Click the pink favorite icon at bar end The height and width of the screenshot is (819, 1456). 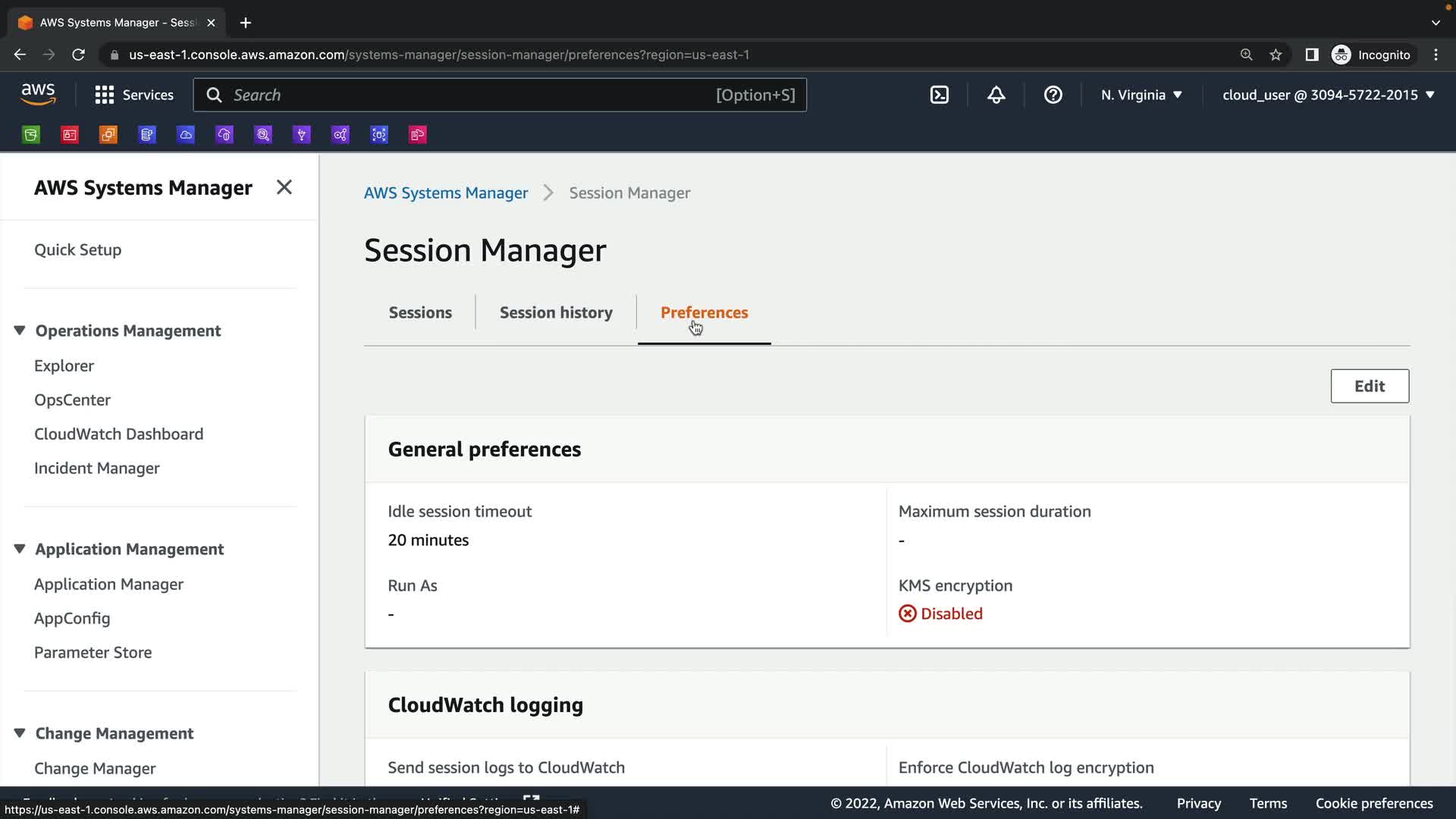(x=418, y=135)
